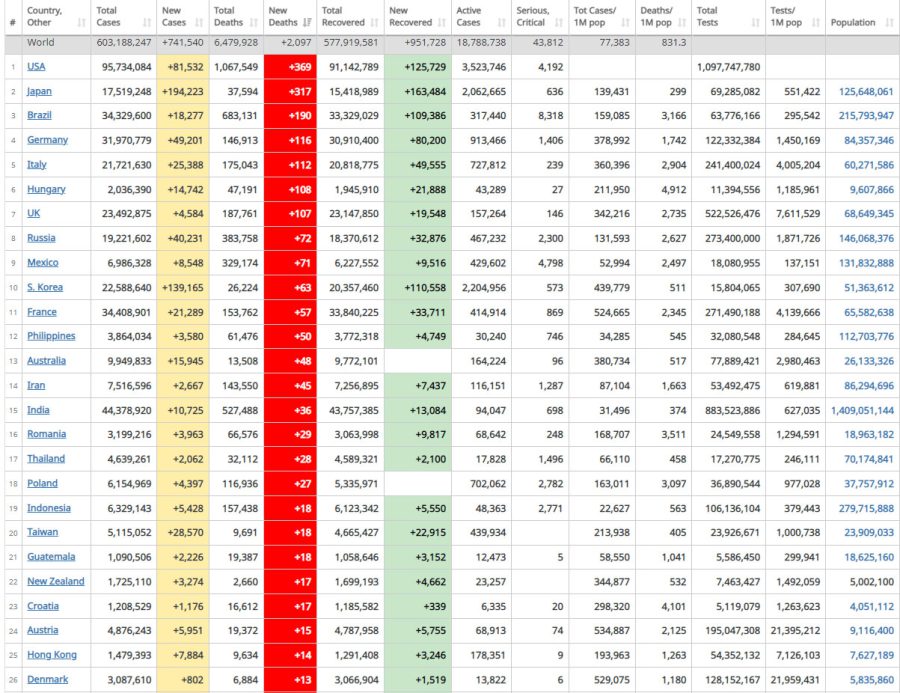Open the France country link
Viewport: 900px width, 693px height.
[x=42, y=312]
